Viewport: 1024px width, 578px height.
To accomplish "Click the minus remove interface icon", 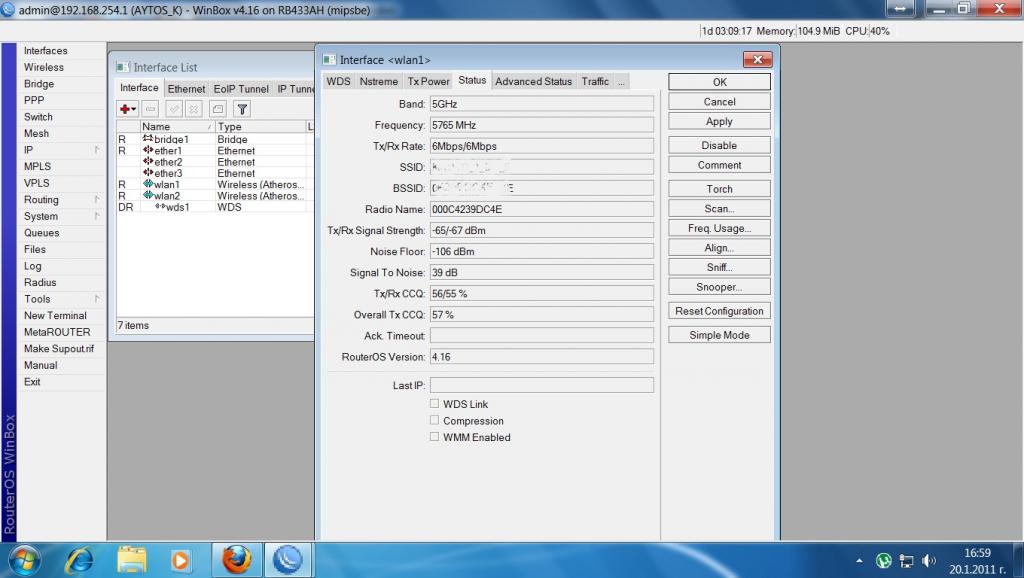I will click(150, 108).
